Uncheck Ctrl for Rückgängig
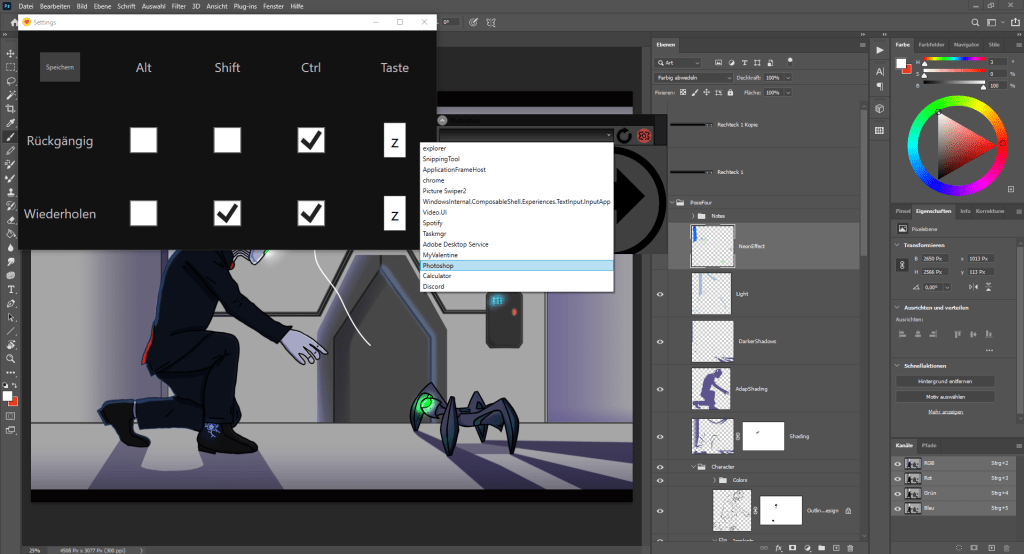 click(x=311, y=141)
